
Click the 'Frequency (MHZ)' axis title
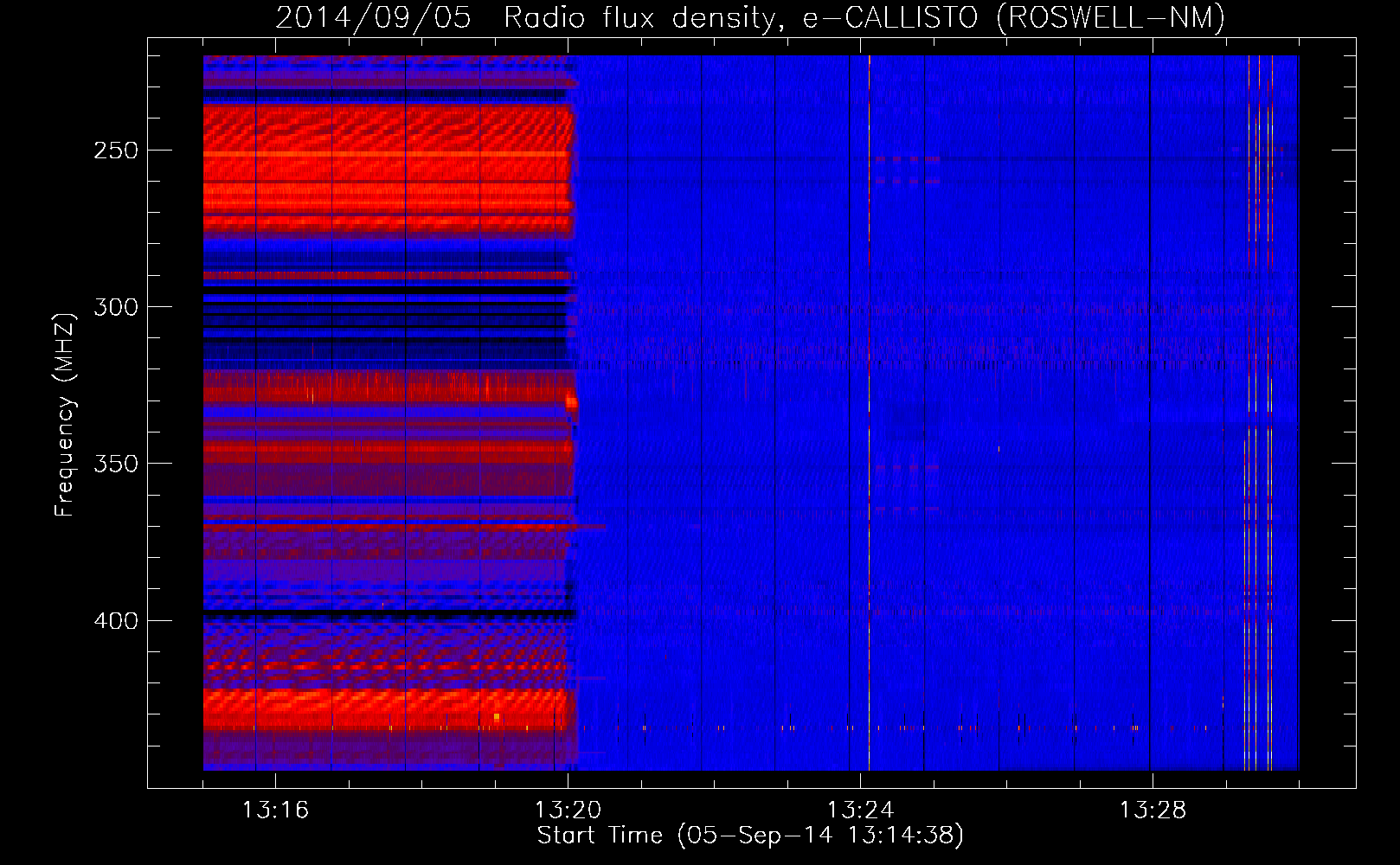click(66, 414)
